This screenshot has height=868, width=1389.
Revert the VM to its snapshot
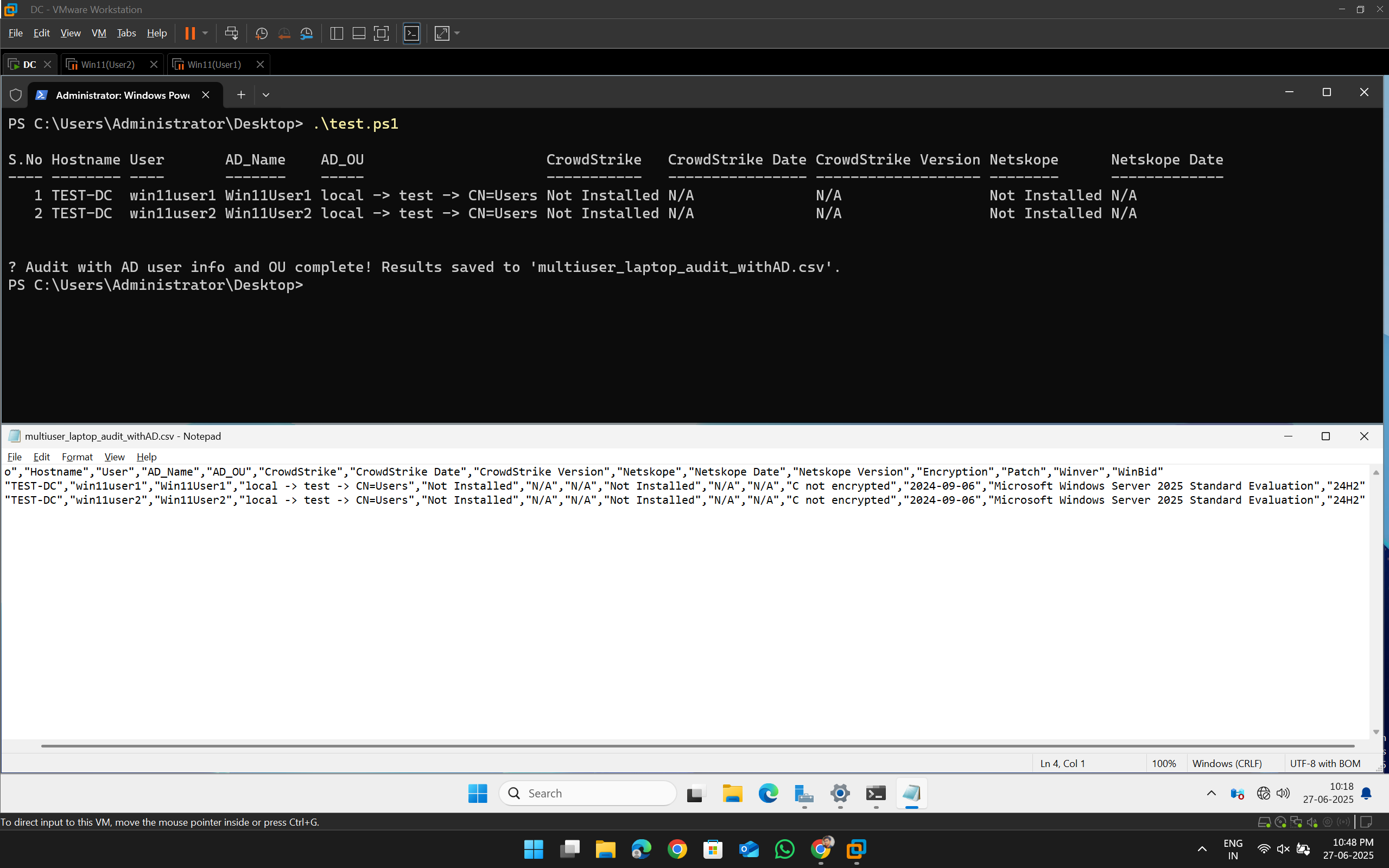click(x=284, y=33)
